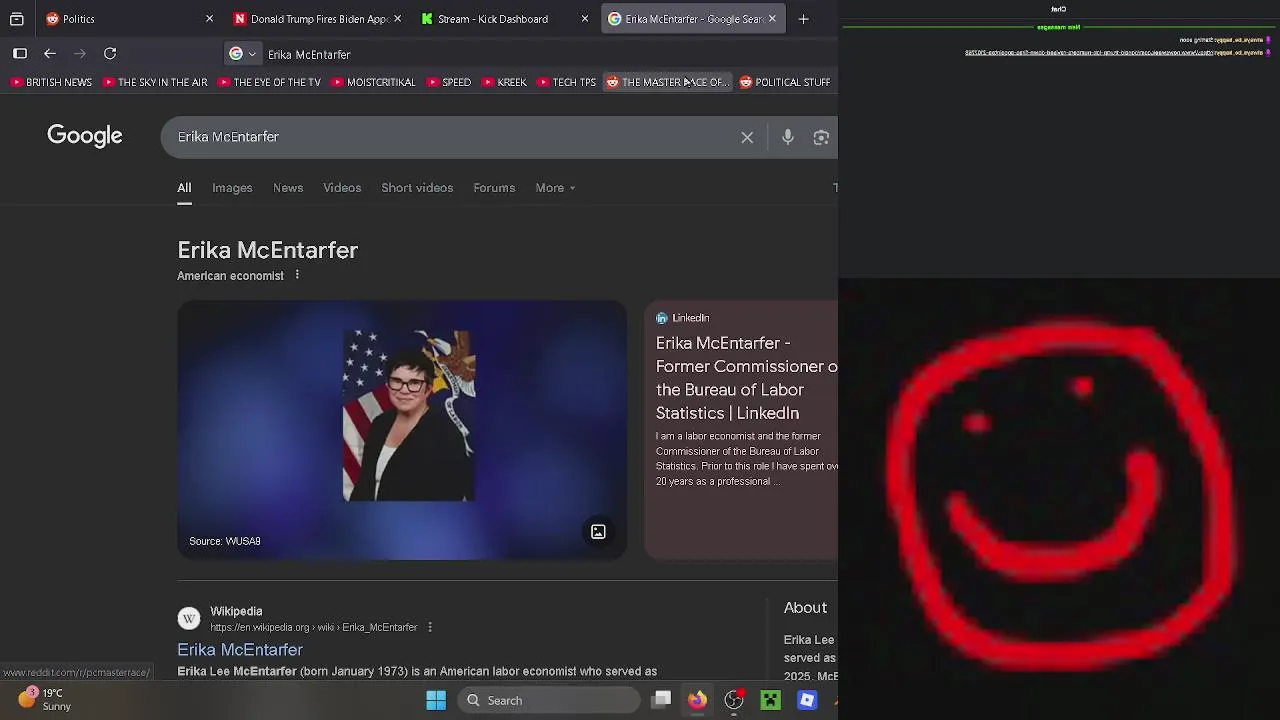
Task: Open the search engine dropdown in address bar
Action: [x=243, y=54]
